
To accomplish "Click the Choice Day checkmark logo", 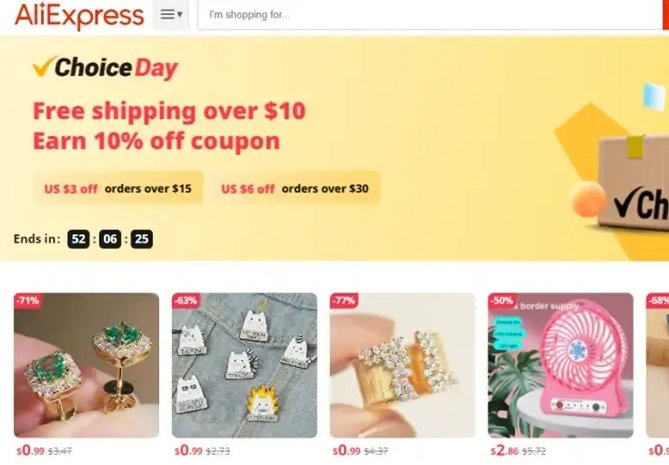I will point(105,67).
